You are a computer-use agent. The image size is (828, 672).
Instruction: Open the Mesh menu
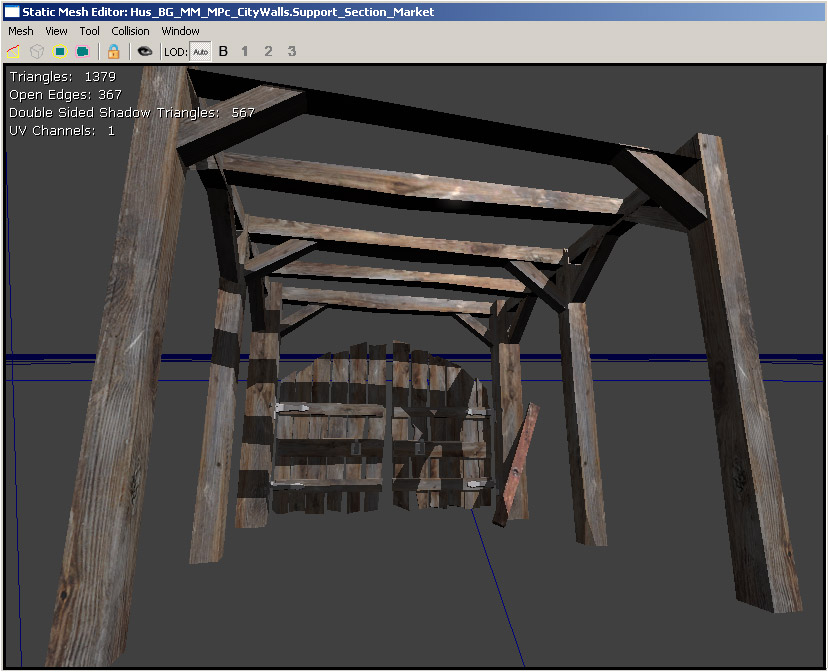(x=20, y=31)
